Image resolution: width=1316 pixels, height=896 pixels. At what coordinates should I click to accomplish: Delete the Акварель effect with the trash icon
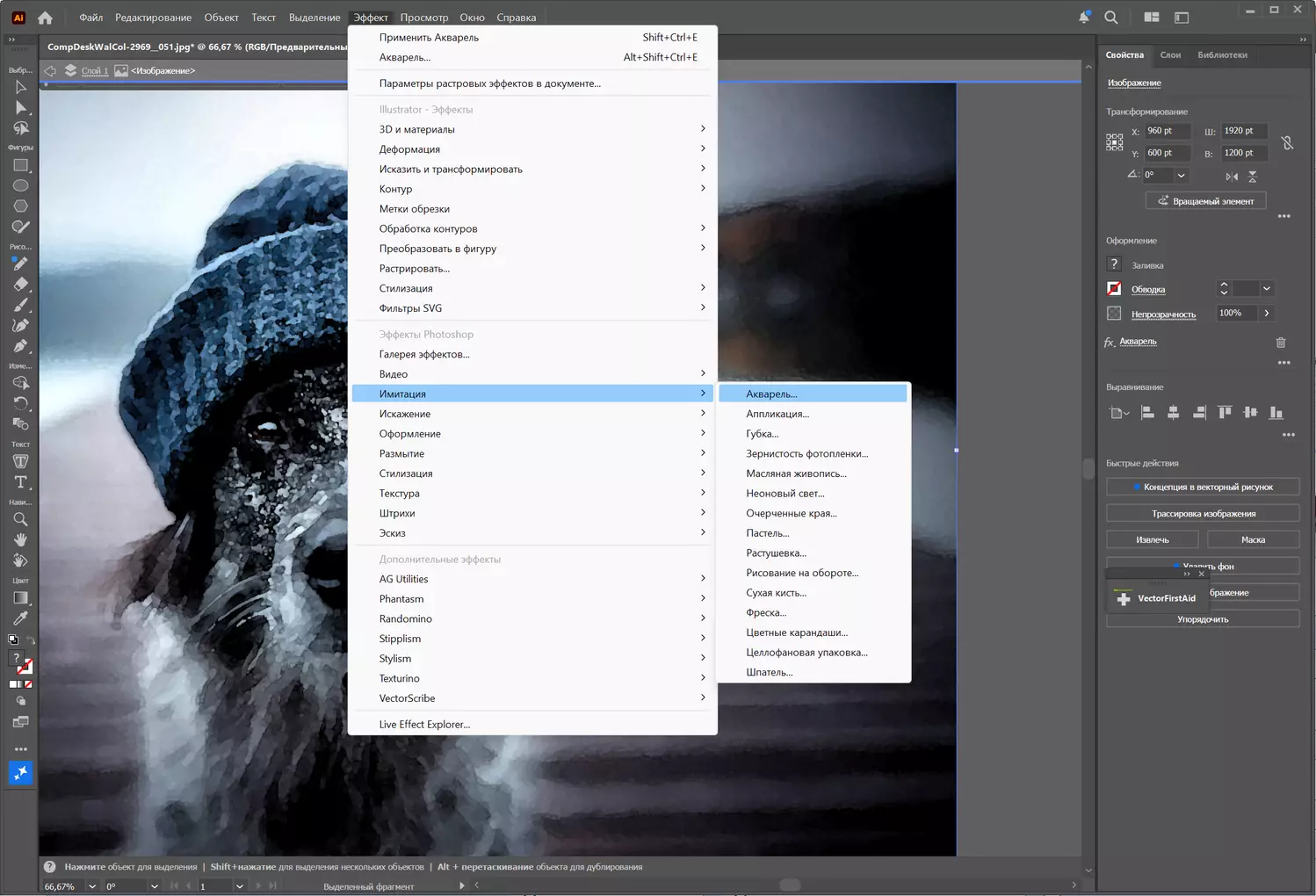tap(1281, 343)
